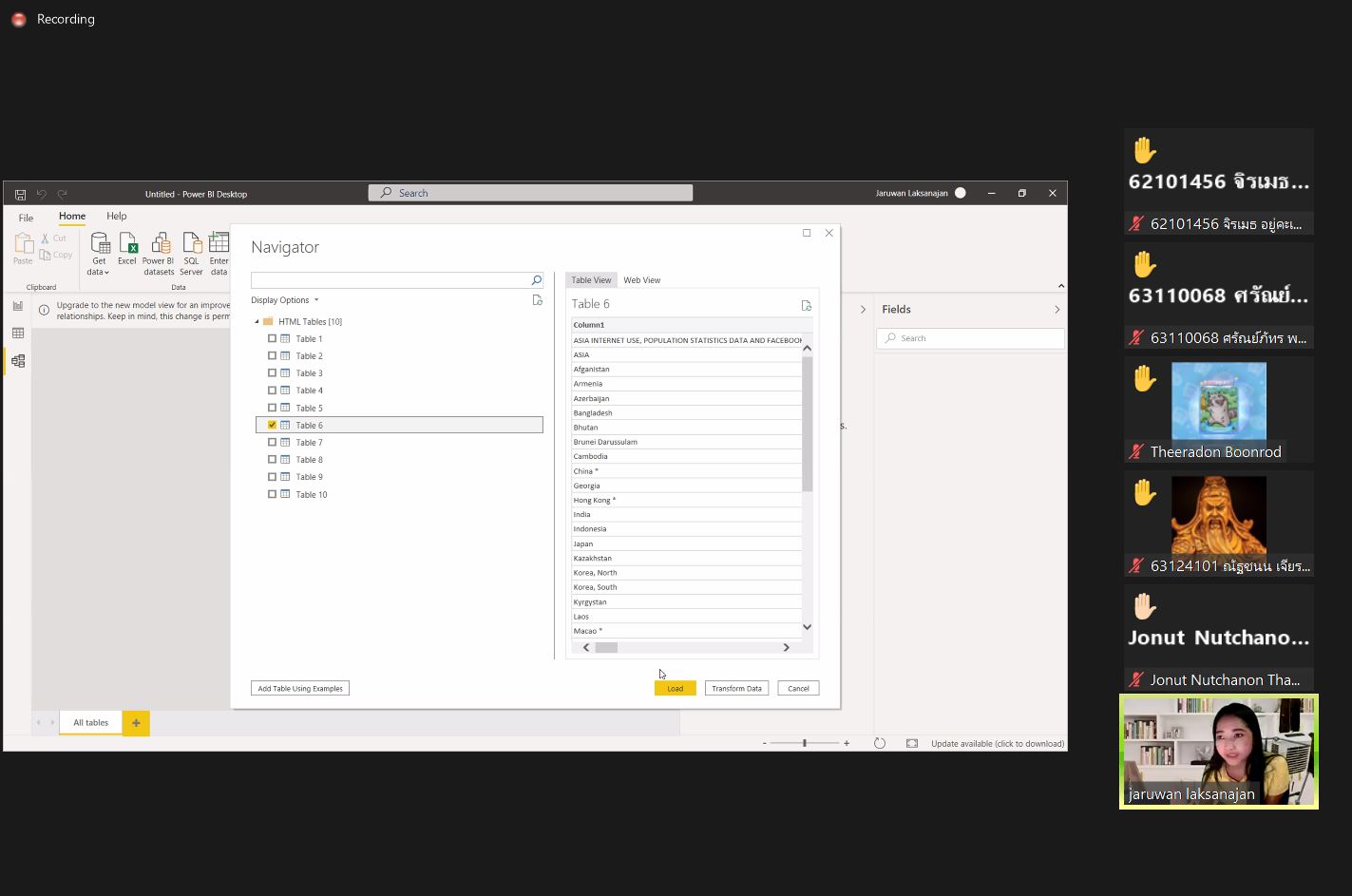Click the preview vertical scrollbar thumb

pos(808,424)
